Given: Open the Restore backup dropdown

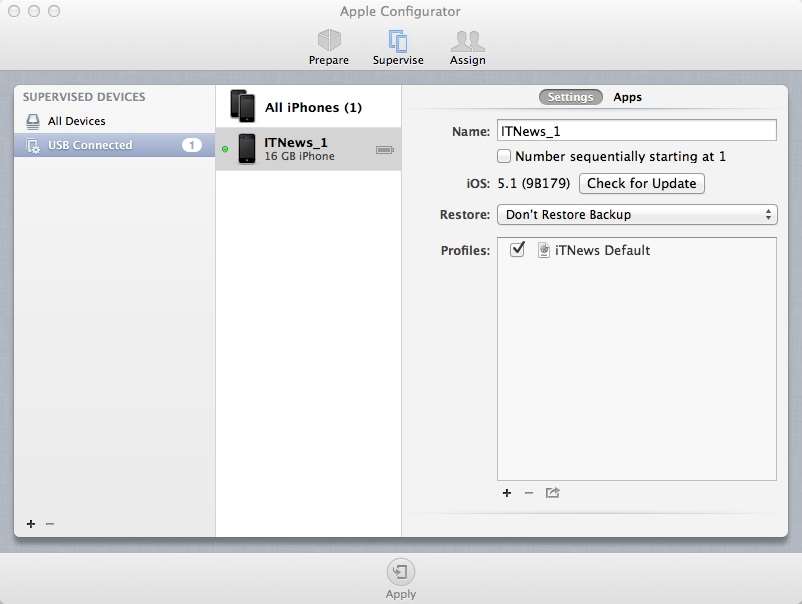Looking at the screenshot, I should click(637, 214).
